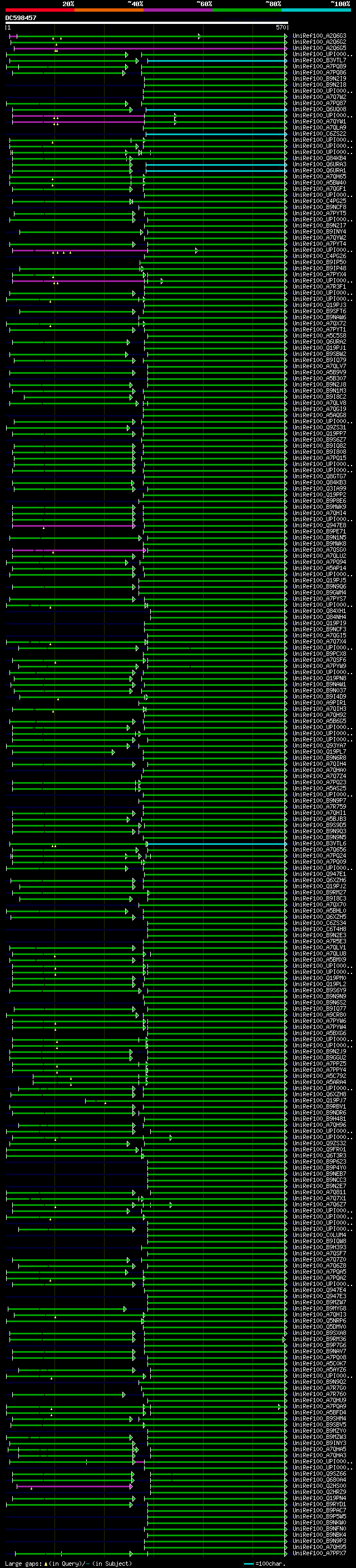This screenshot has height=1568, width=356.
Task: Click the white query length bar
Action: click(x=147, y=23)
